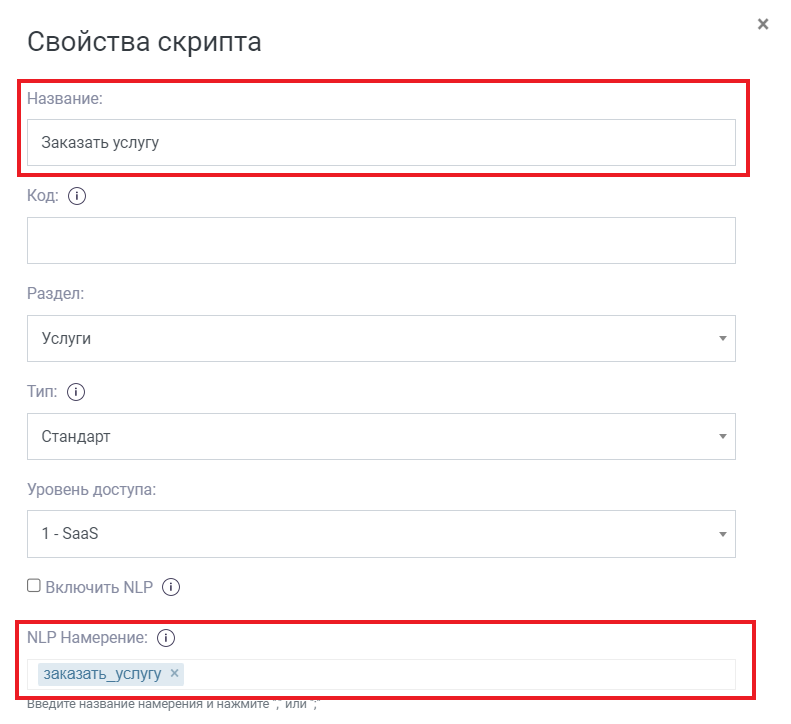Select the заказать_услугу intent tag text
This screenshot has height=724, width=791.
(x=102, y=674)
